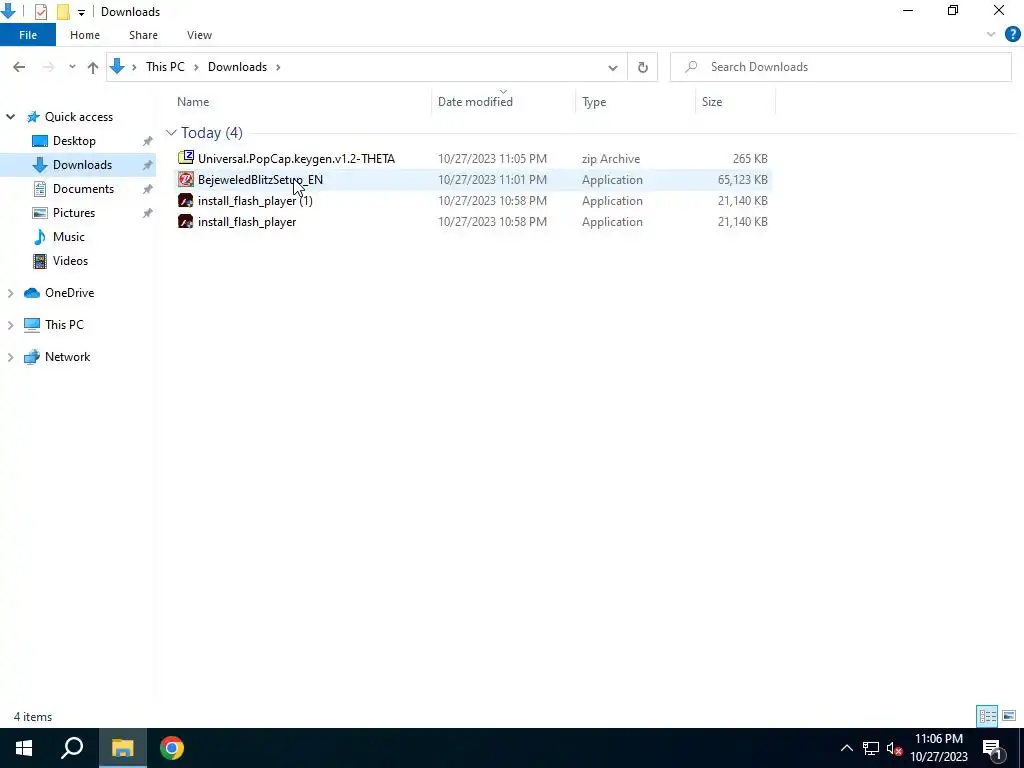Select the Universal.PopCap.keygen zip archive icon
Screen dimensions: 1024x768
tap(185, 158)
